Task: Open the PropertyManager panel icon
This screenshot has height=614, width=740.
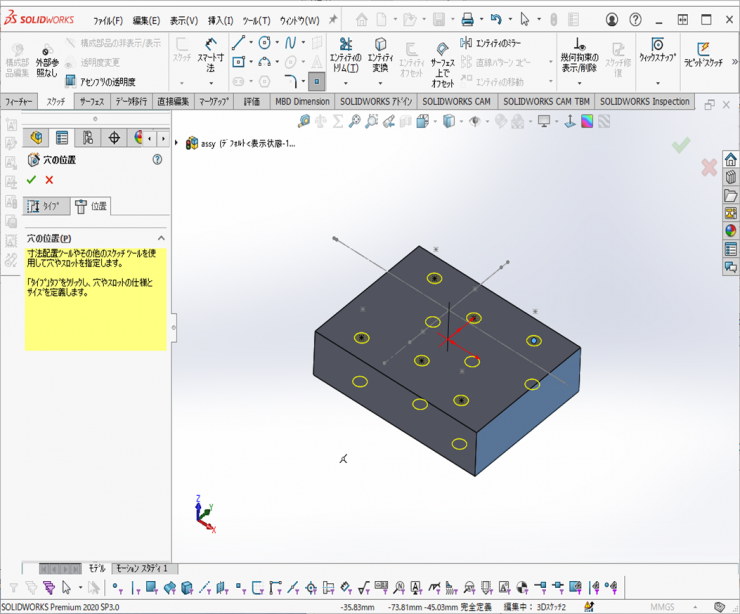Action: coord(62,138)
